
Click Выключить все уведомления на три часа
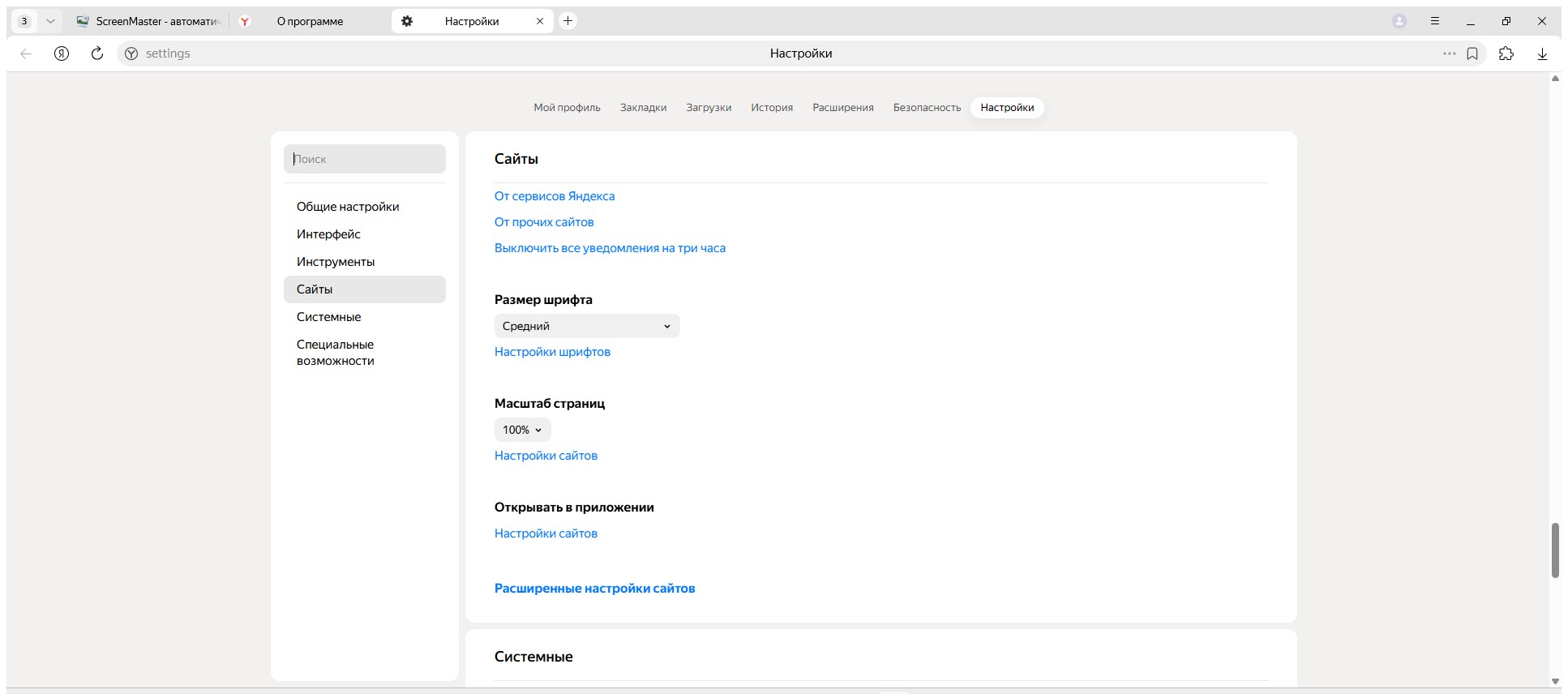pos(610,248)
